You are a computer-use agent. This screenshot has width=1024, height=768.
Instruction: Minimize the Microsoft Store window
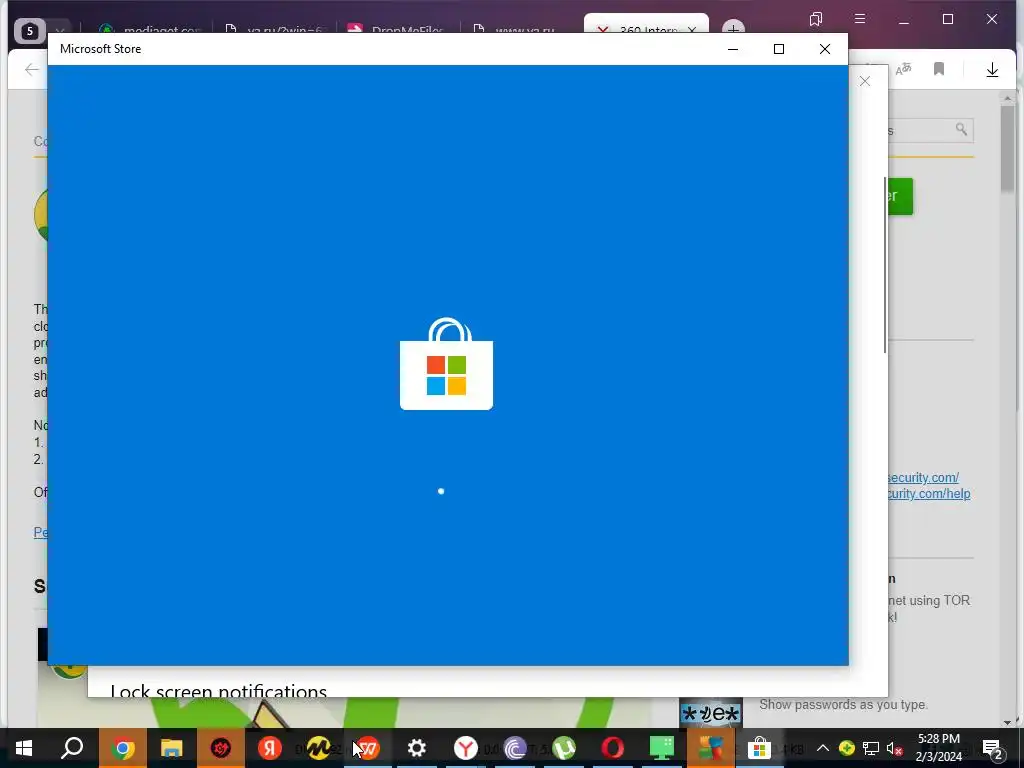click(x=733, y=49)
